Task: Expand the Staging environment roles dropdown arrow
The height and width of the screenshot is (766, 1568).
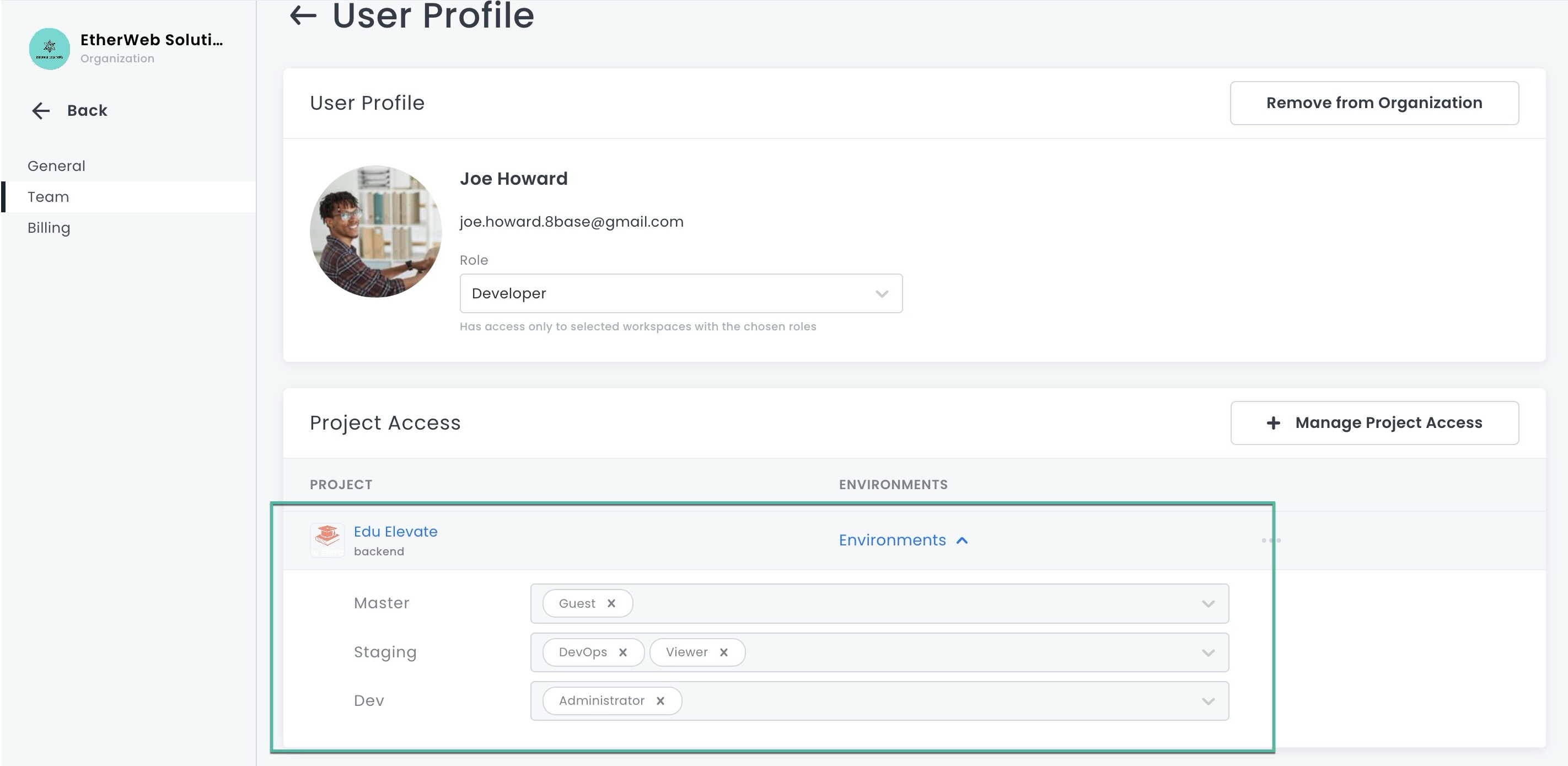Action: [x=1207, y=652]
